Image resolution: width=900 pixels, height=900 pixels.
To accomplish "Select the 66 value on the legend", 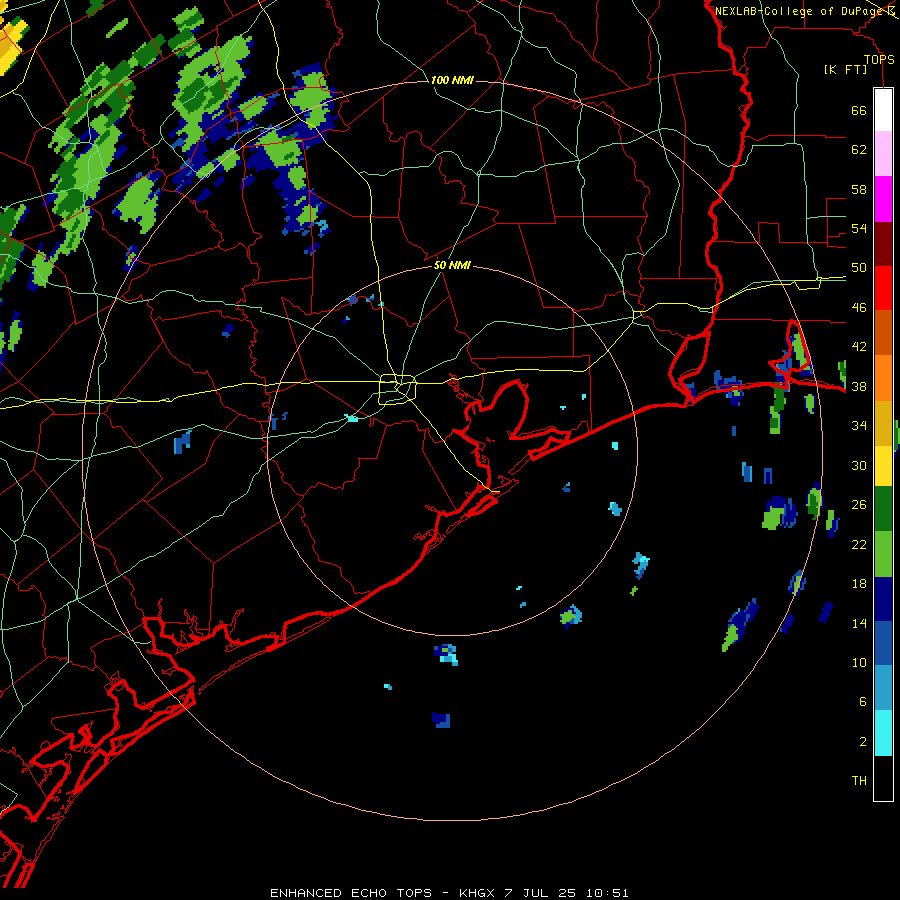I will point(859,110).
